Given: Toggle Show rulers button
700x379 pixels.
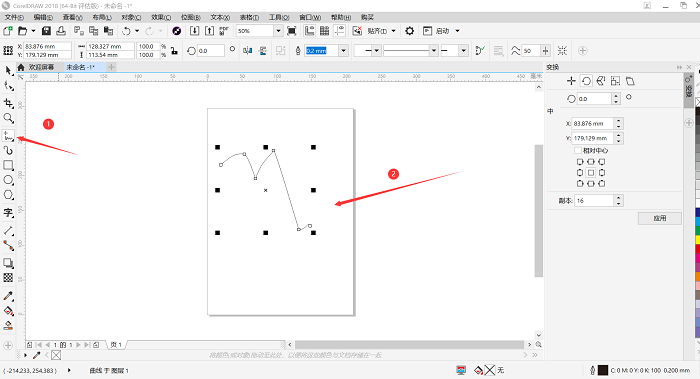Looking at the screenshot, I should (x=309, y=31).
